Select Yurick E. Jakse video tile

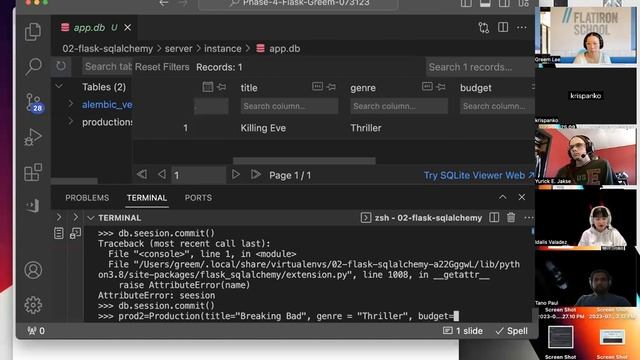click(x=585, y=155)
